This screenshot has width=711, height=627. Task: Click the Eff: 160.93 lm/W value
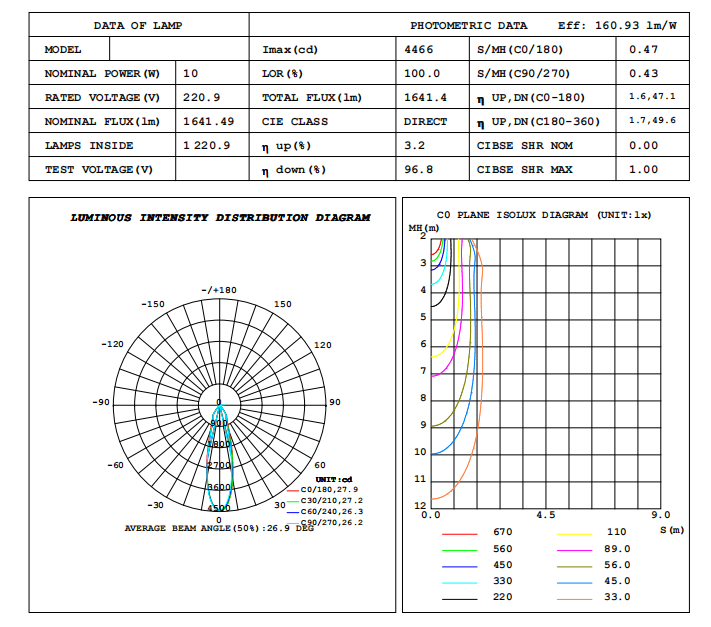point(617,25)
